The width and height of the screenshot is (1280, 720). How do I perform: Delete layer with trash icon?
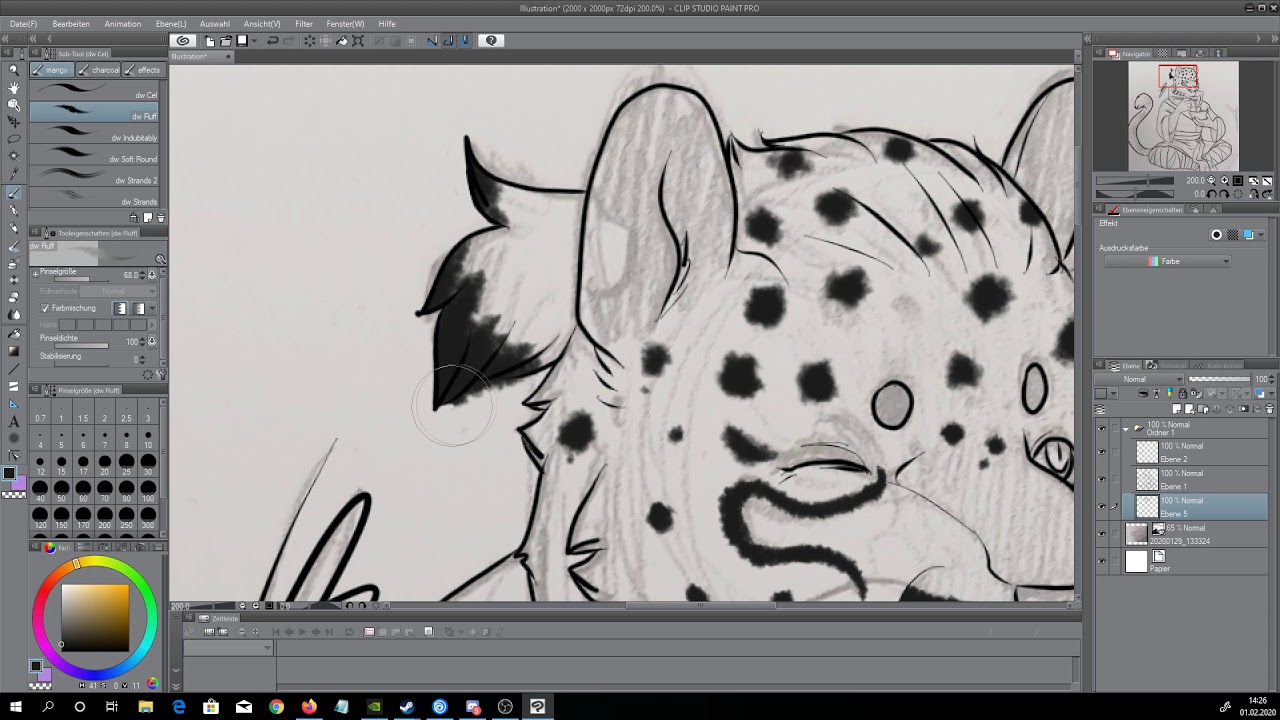point(1269,409)
